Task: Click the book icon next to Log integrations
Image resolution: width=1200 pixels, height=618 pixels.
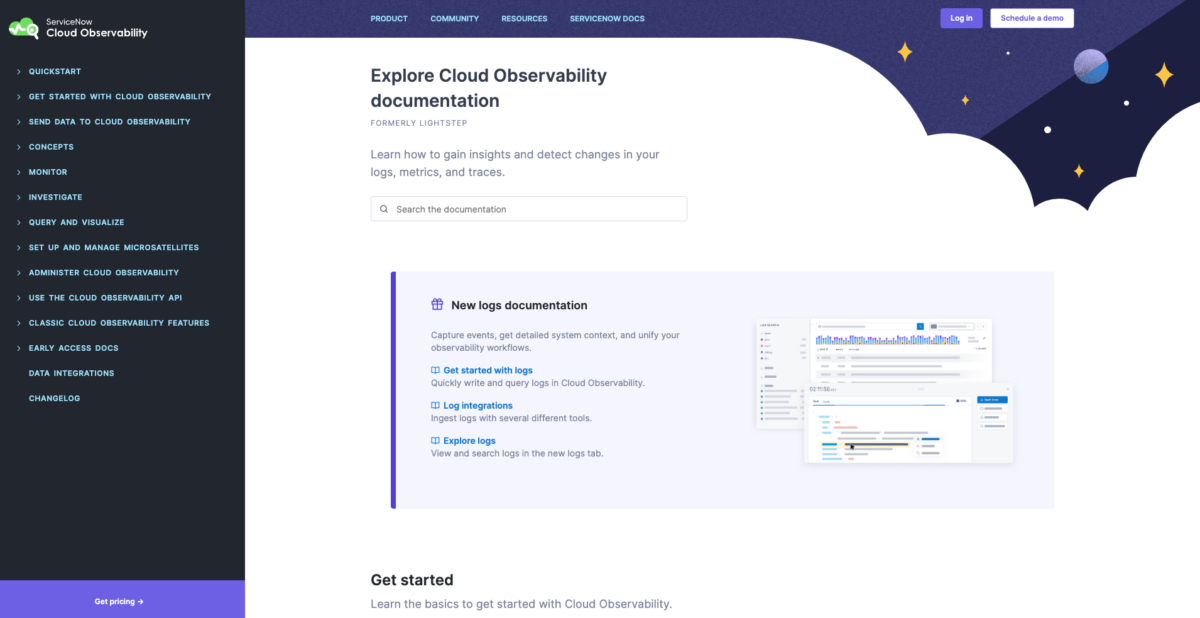Action: click(436, 405)
